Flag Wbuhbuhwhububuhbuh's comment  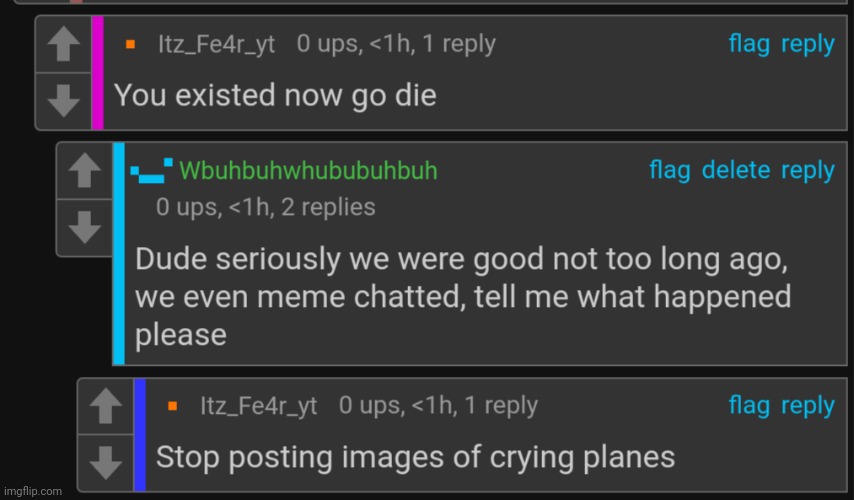[669, 170]
